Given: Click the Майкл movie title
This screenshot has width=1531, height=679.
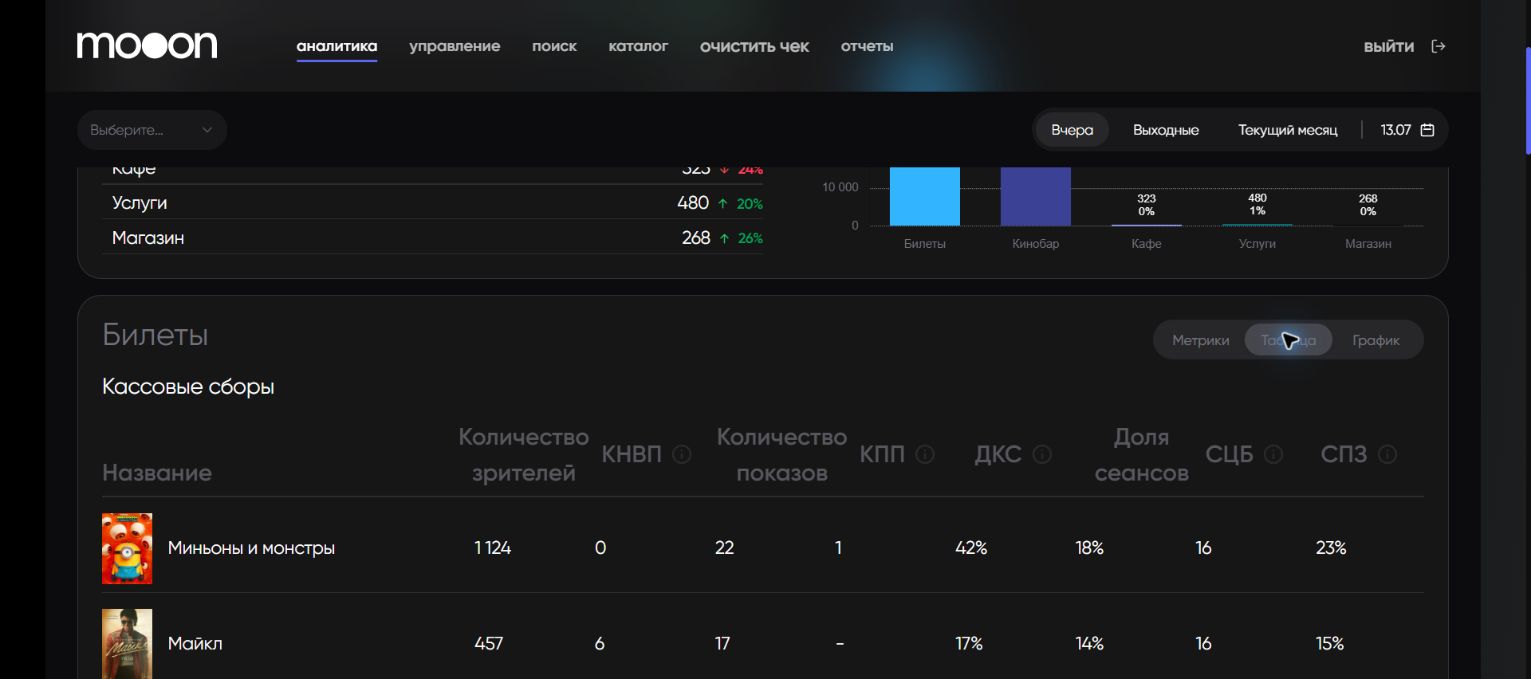Looking at the screenshot, I should click(195, 644).
